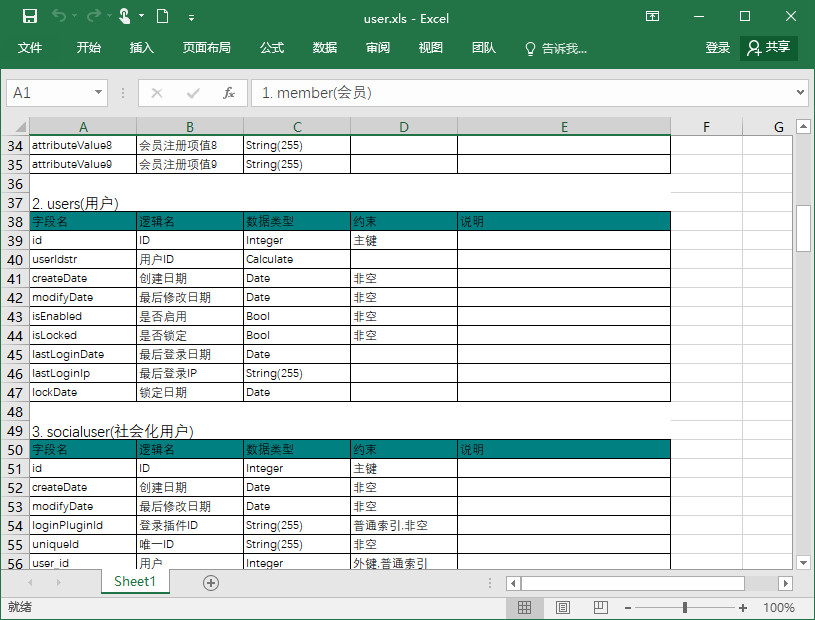Image resolution: width=815 pixels, height=620 pixels.
Task: Undo the last action
Action: [x=59, y=17]
